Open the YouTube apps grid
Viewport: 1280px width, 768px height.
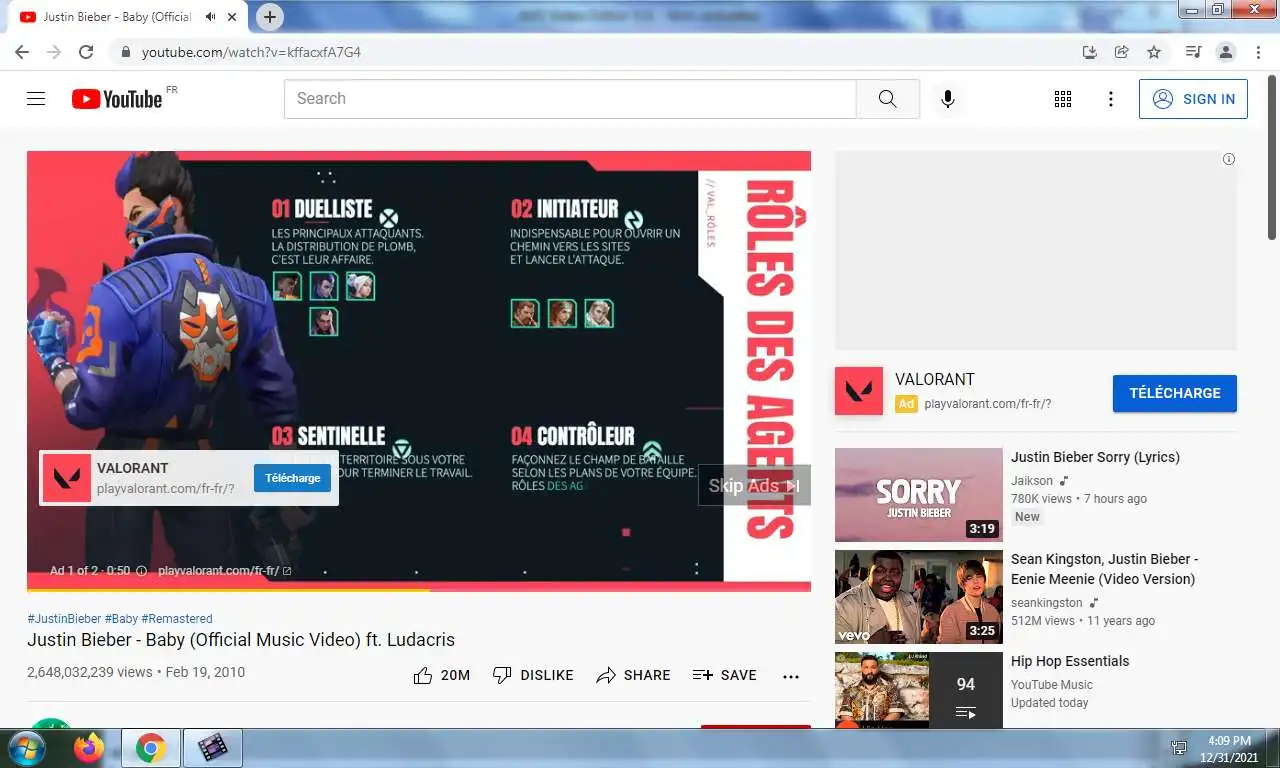click(1063, 99)
